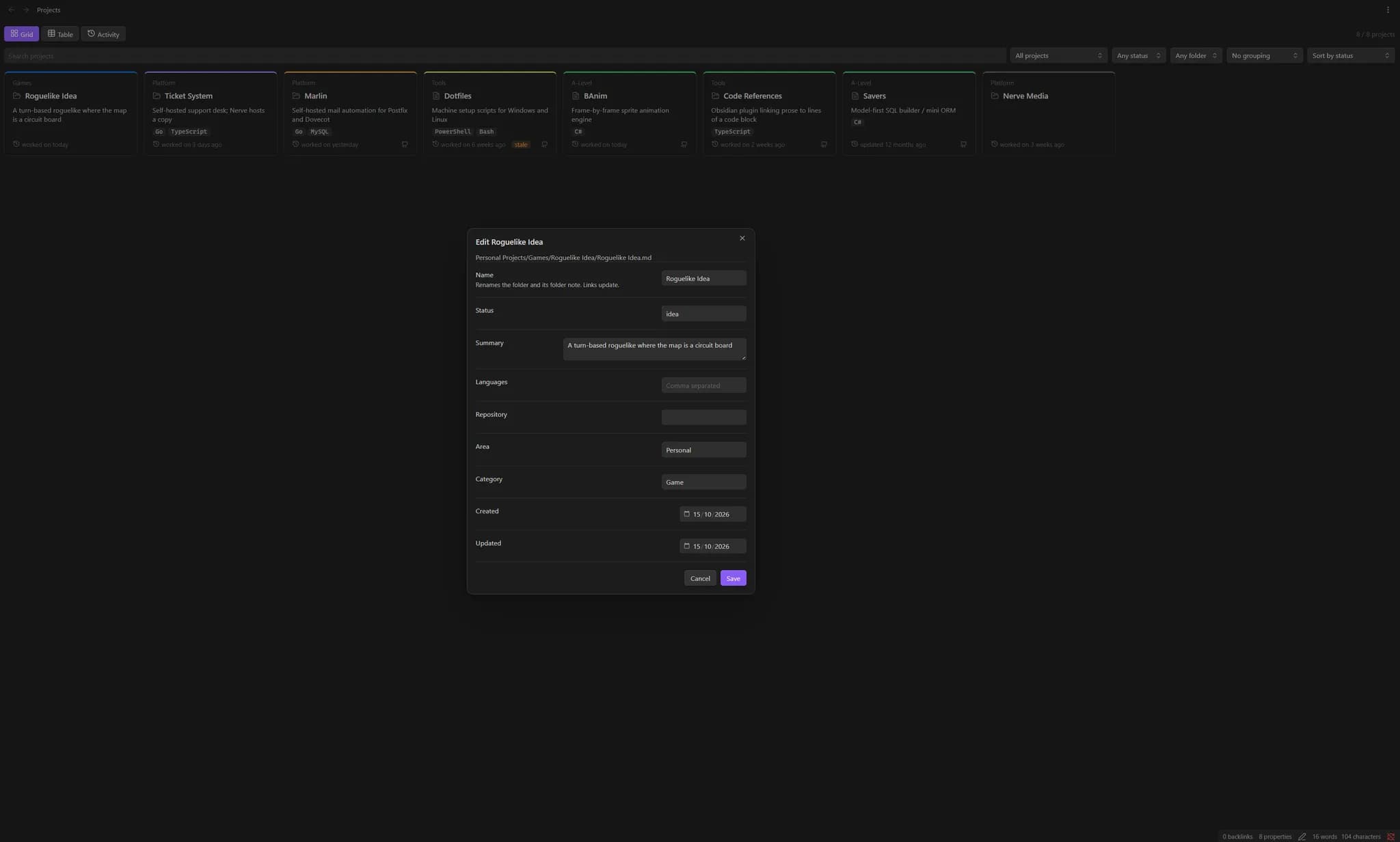This screenshot has width=1400, height=842.
Task: Cancel editing Roguelike Idea
Action: coord(700,578)
